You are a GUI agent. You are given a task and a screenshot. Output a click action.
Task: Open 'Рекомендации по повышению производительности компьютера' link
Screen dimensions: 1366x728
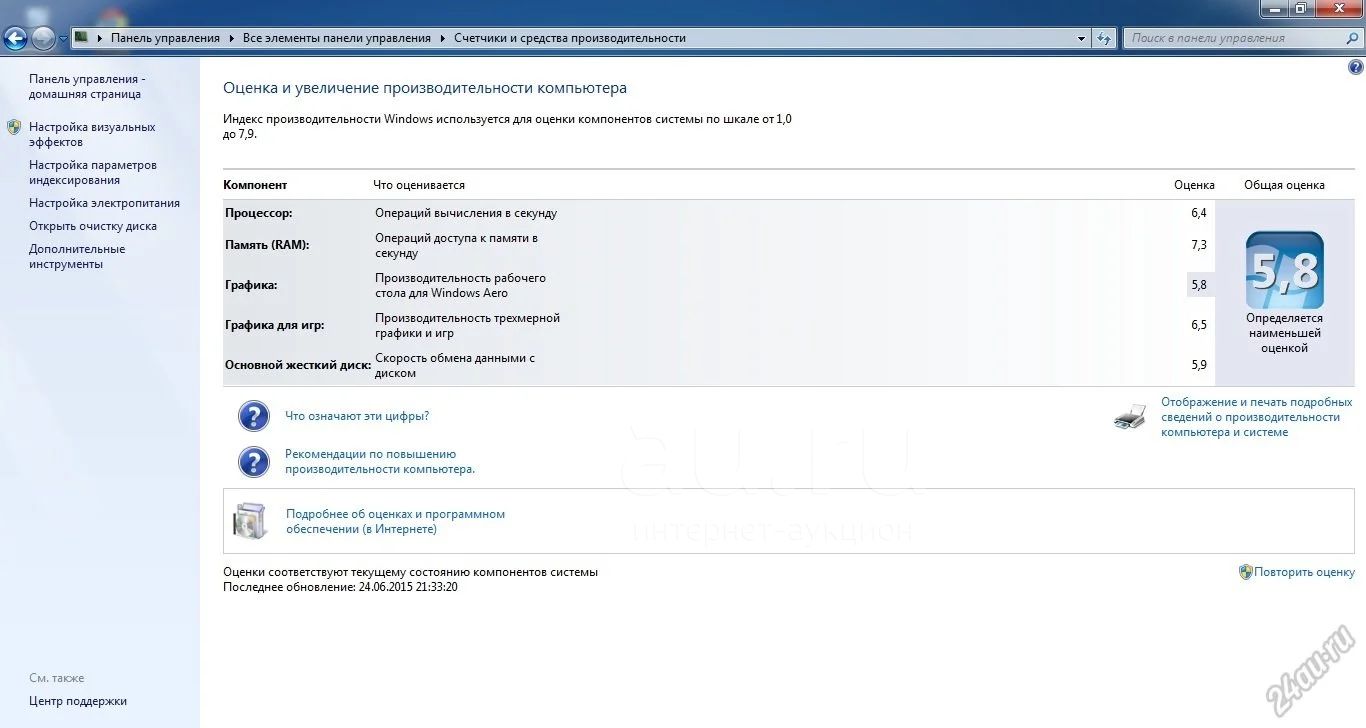tap(380, 461)
